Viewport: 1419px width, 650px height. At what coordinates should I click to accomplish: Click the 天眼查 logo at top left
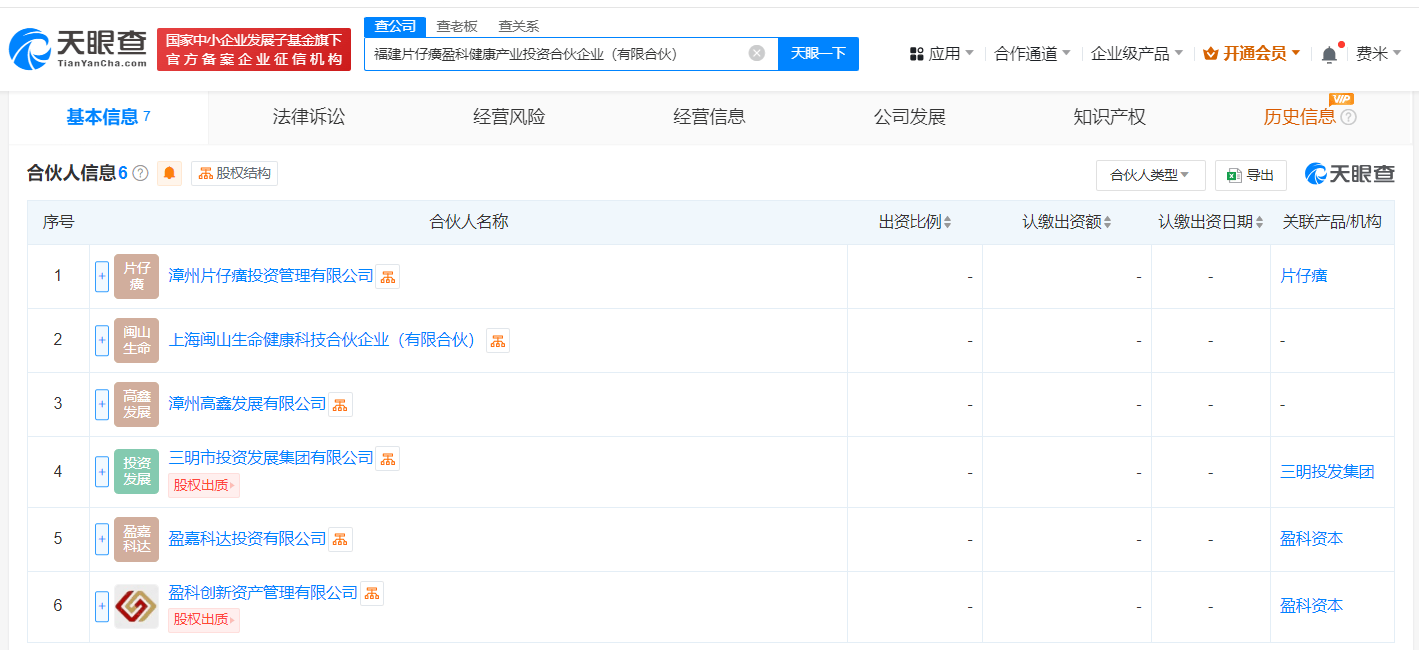click(77, 49)
